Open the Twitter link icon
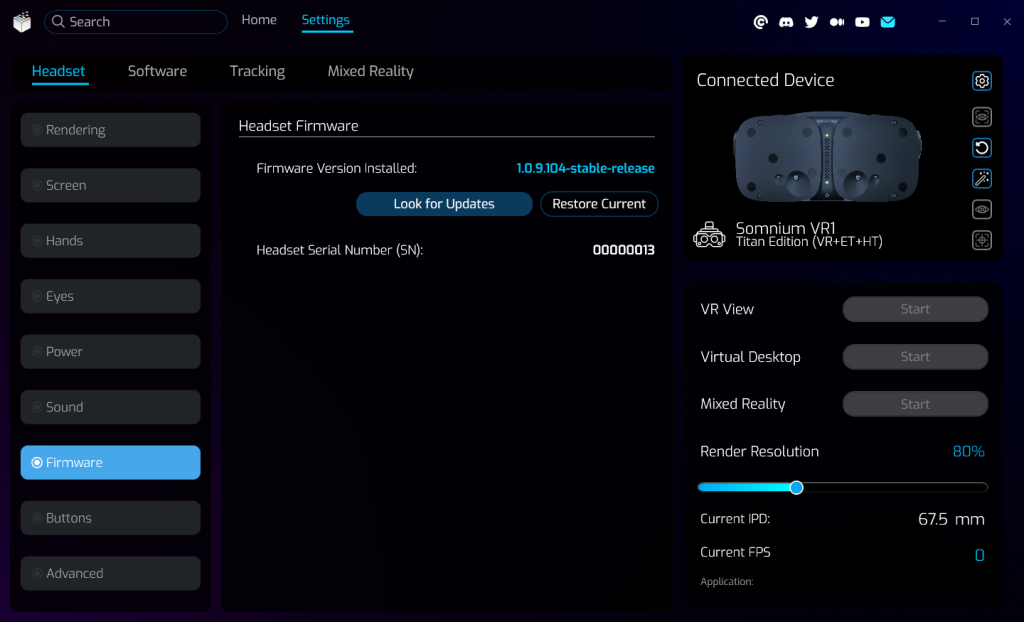 (812, 22)
